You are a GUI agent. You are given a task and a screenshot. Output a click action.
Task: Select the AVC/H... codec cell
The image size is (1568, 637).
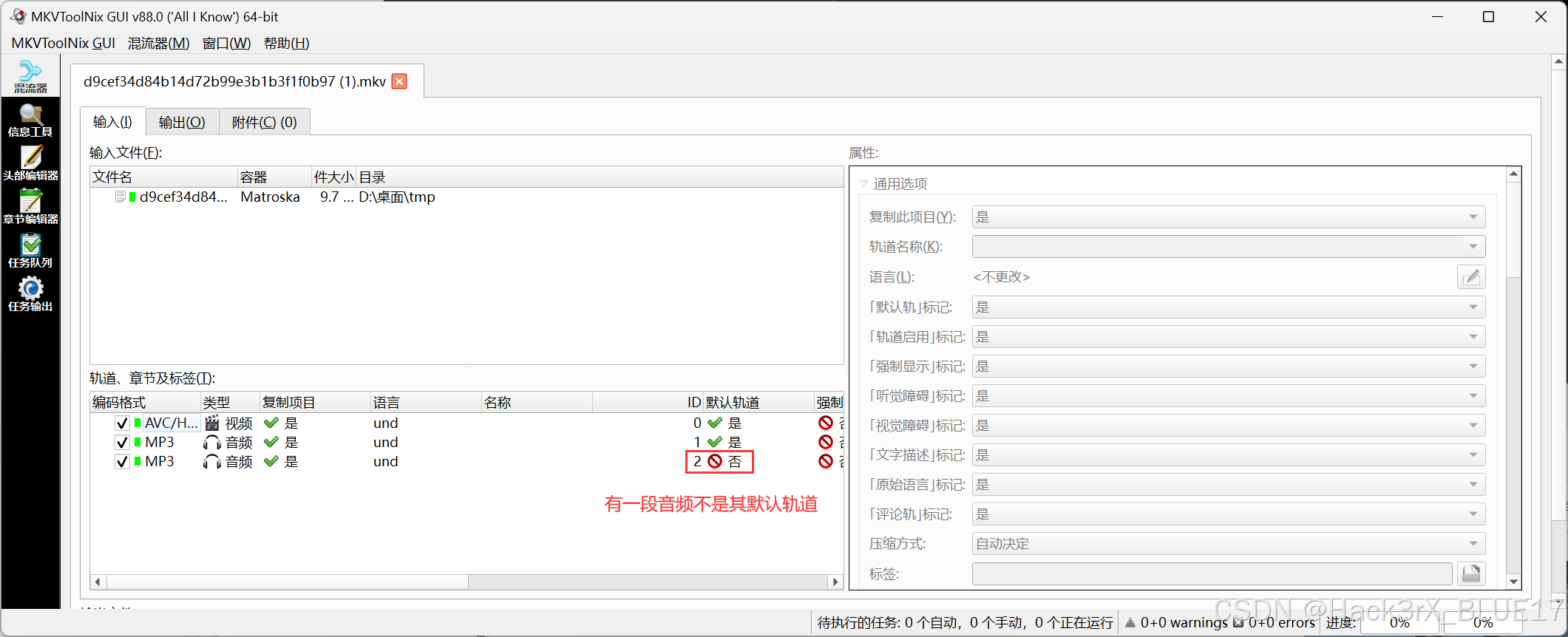pos(171,423)
